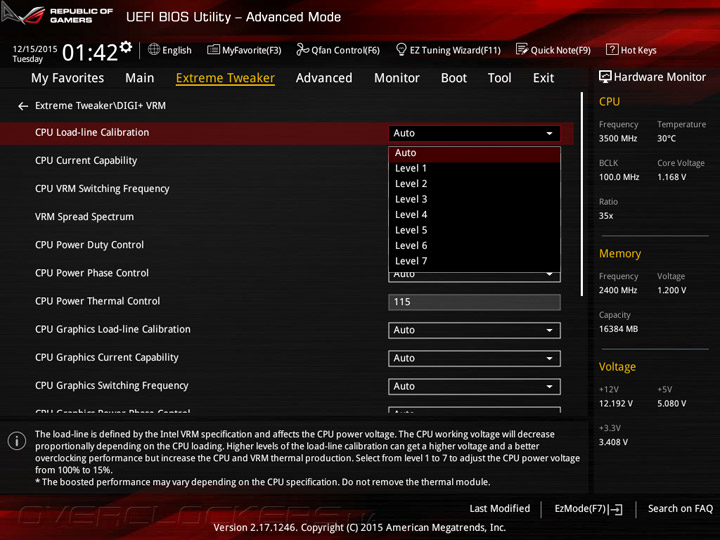The height and width of the screenshot is (540, 720).
Task: Click the Hardware Monitor screen icon
Action: [605, 77]
